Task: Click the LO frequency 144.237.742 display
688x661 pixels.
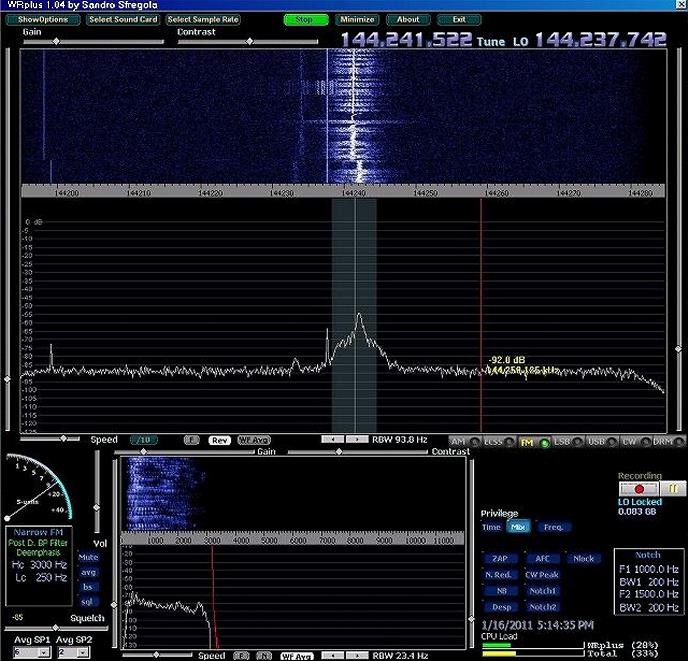Action: pos(601,40)
